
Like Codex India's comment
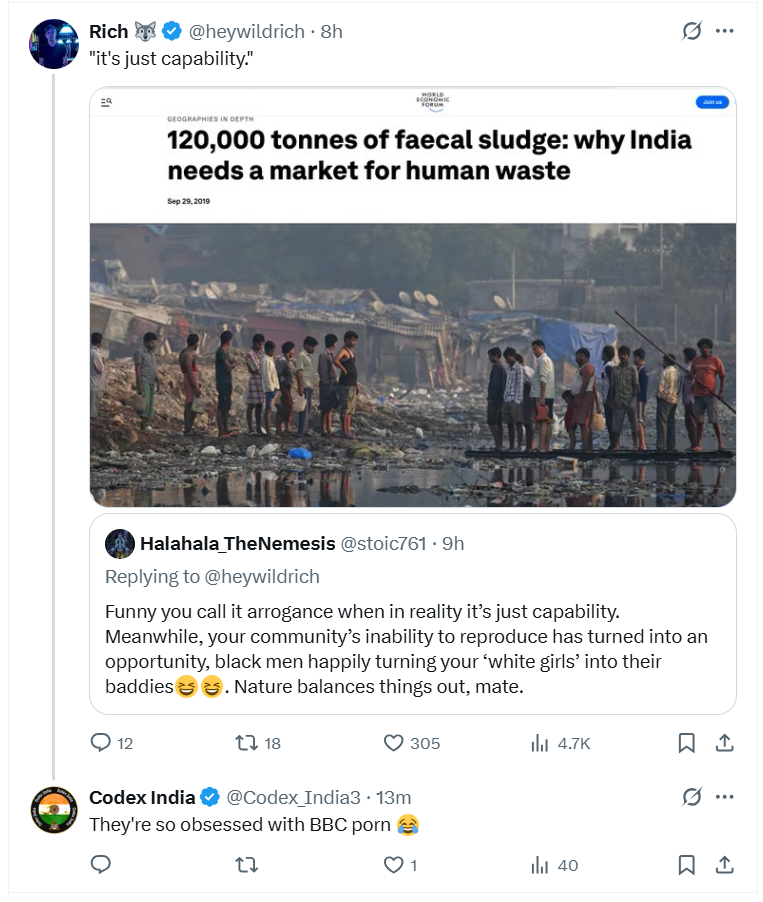tap(394, 865)
